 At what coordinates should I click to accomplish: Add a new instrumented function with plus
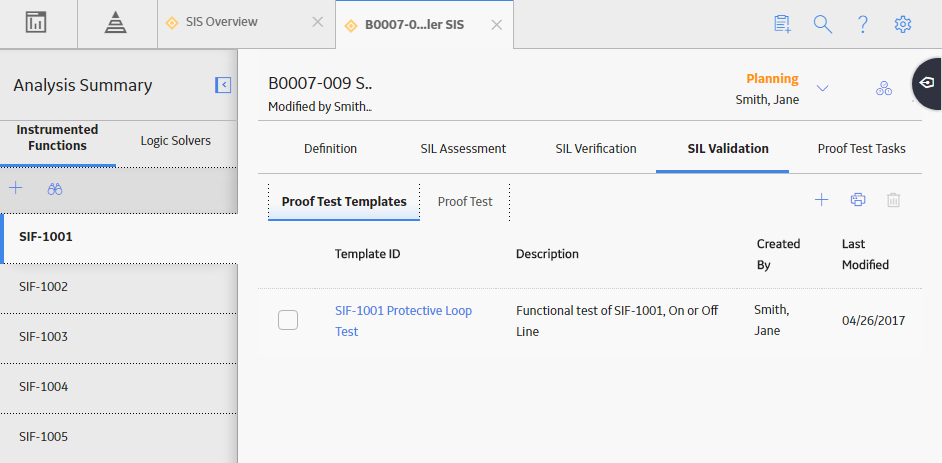pyautogui.click(x=16, y=189)
